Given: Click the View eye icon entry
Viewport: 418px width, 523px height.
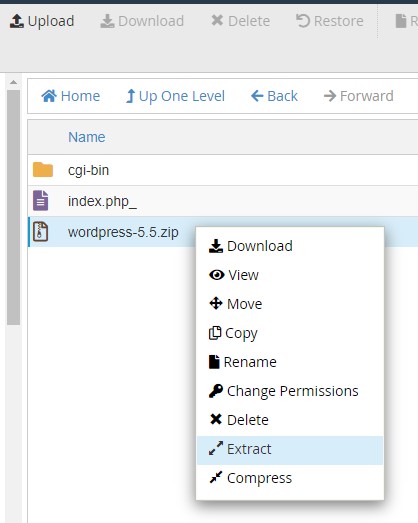Looking at the screenshot, I should click(290, 275).
